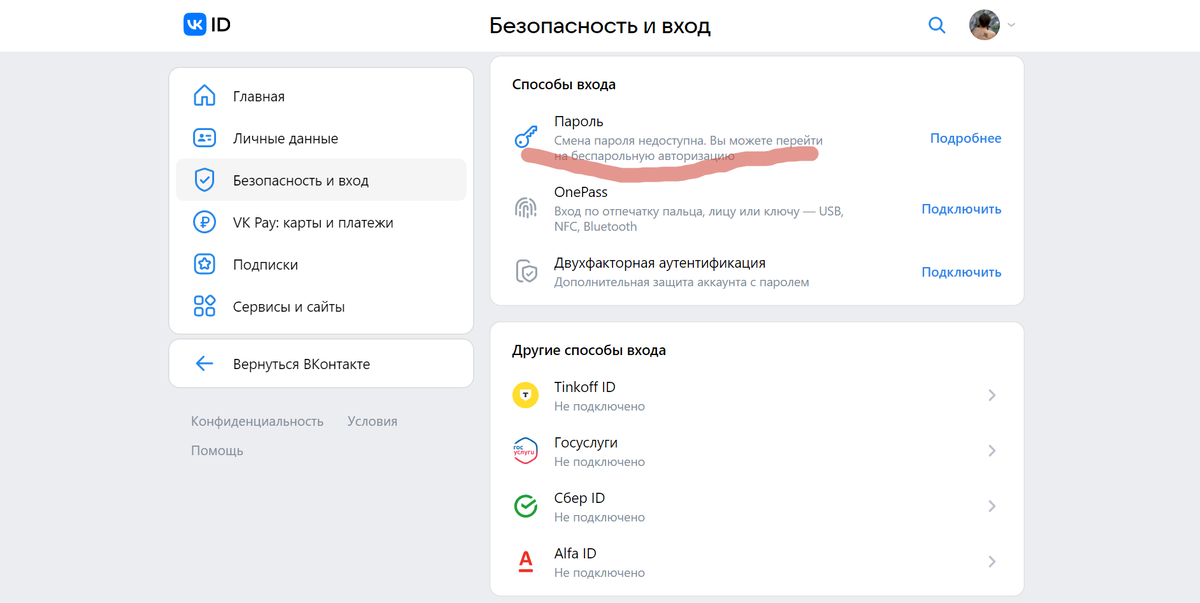The image size is (1200, 603).
Task: Go to Главная section
Action: click(321, 96)
